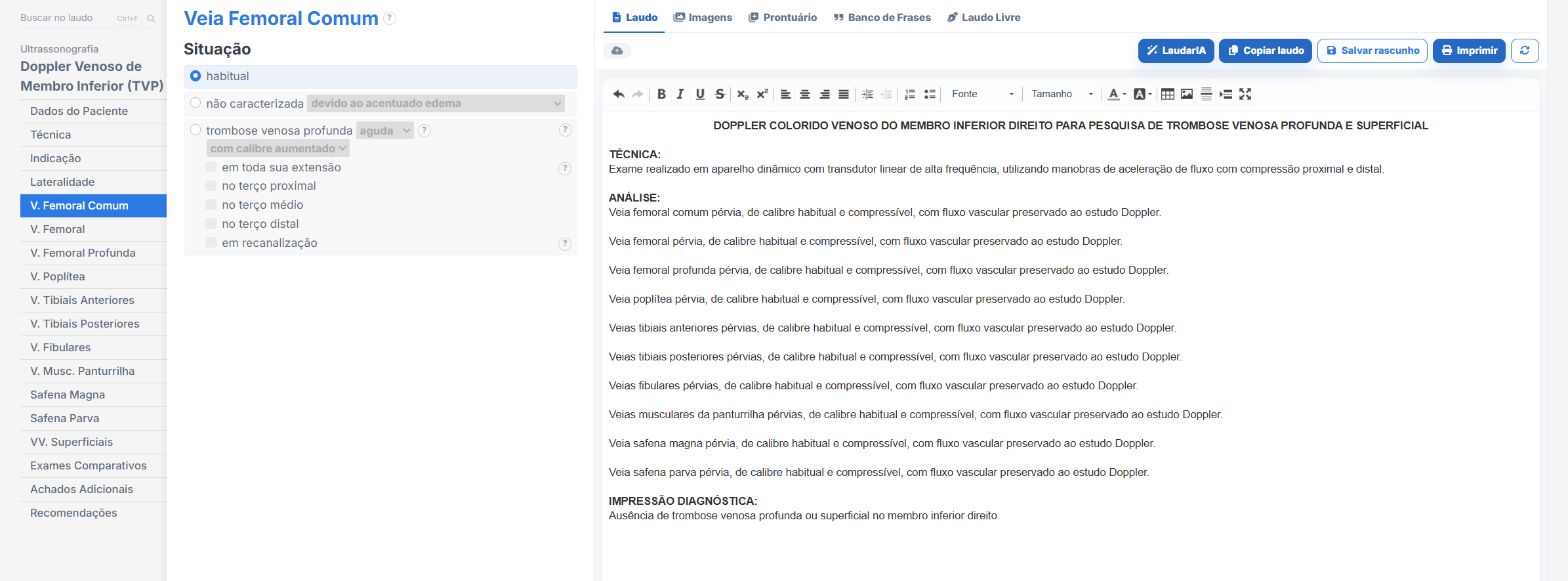The image size is (1568, 581).
Task: Open the text color picker
Action: 1116,94
